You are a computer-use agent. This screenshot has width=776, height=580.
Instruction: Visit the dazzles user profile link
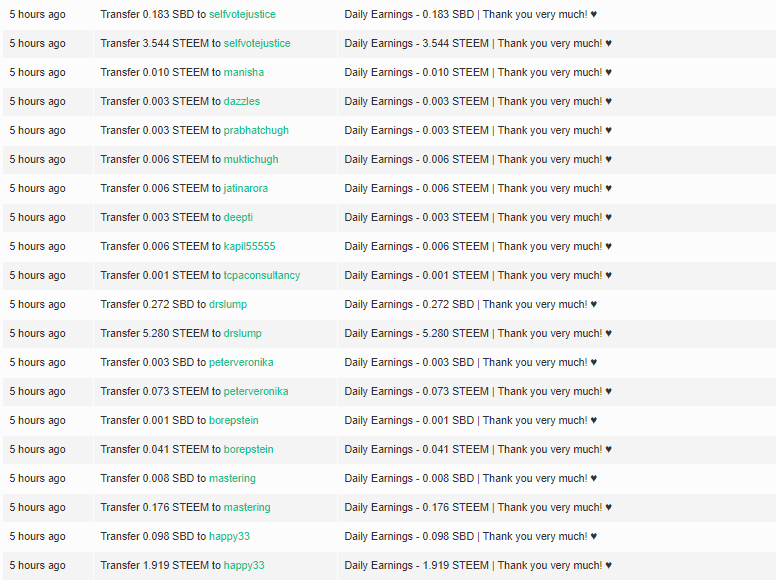click(x=242, y=101)
